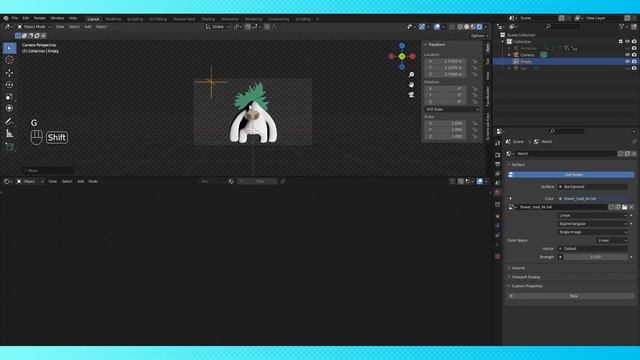Click the Blender logo icon

click(6, 18)
